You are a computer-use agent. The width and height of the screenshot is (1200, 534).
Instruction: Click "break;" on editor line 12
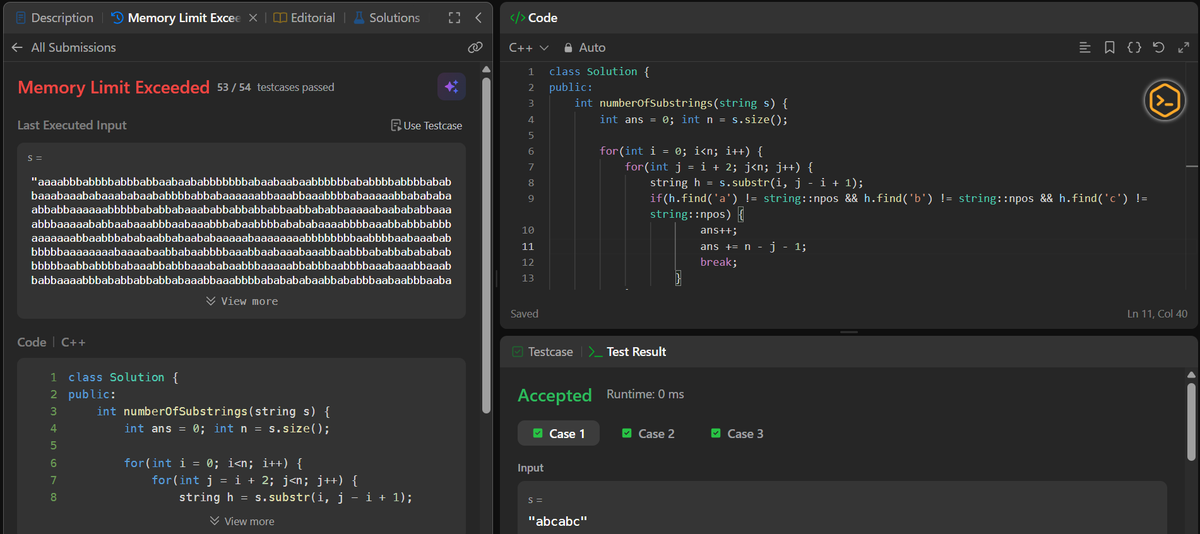click(718, 262)
